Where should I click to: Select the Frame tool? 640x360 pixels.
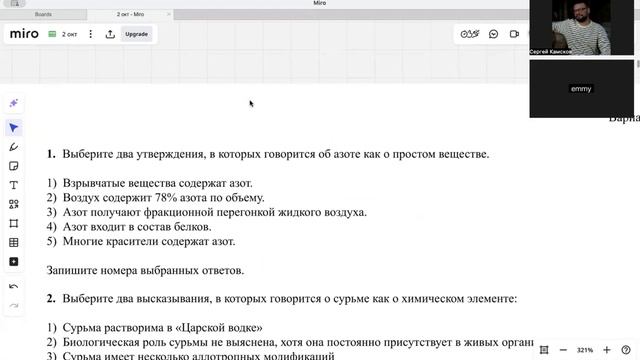point(13,223)
